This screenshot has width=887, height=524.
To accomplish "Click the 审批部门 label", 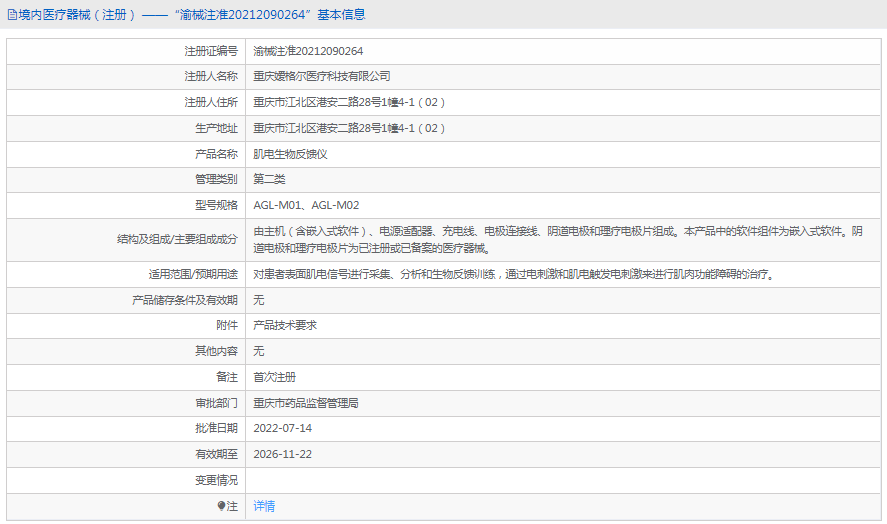I will [217, 403].
